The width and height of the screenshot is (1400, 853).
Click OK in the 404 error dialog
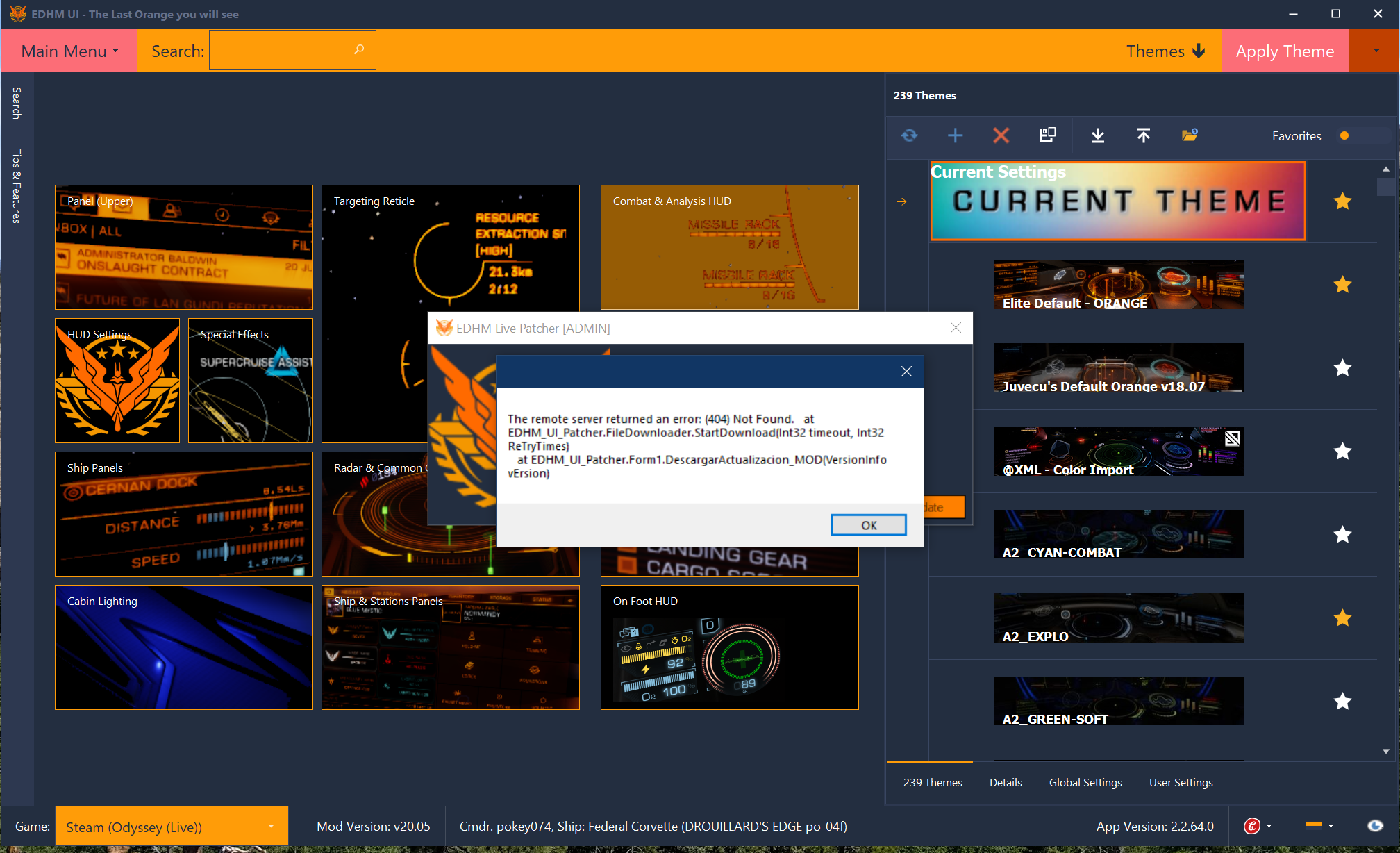pyautogui.click(x=869, y=525)
